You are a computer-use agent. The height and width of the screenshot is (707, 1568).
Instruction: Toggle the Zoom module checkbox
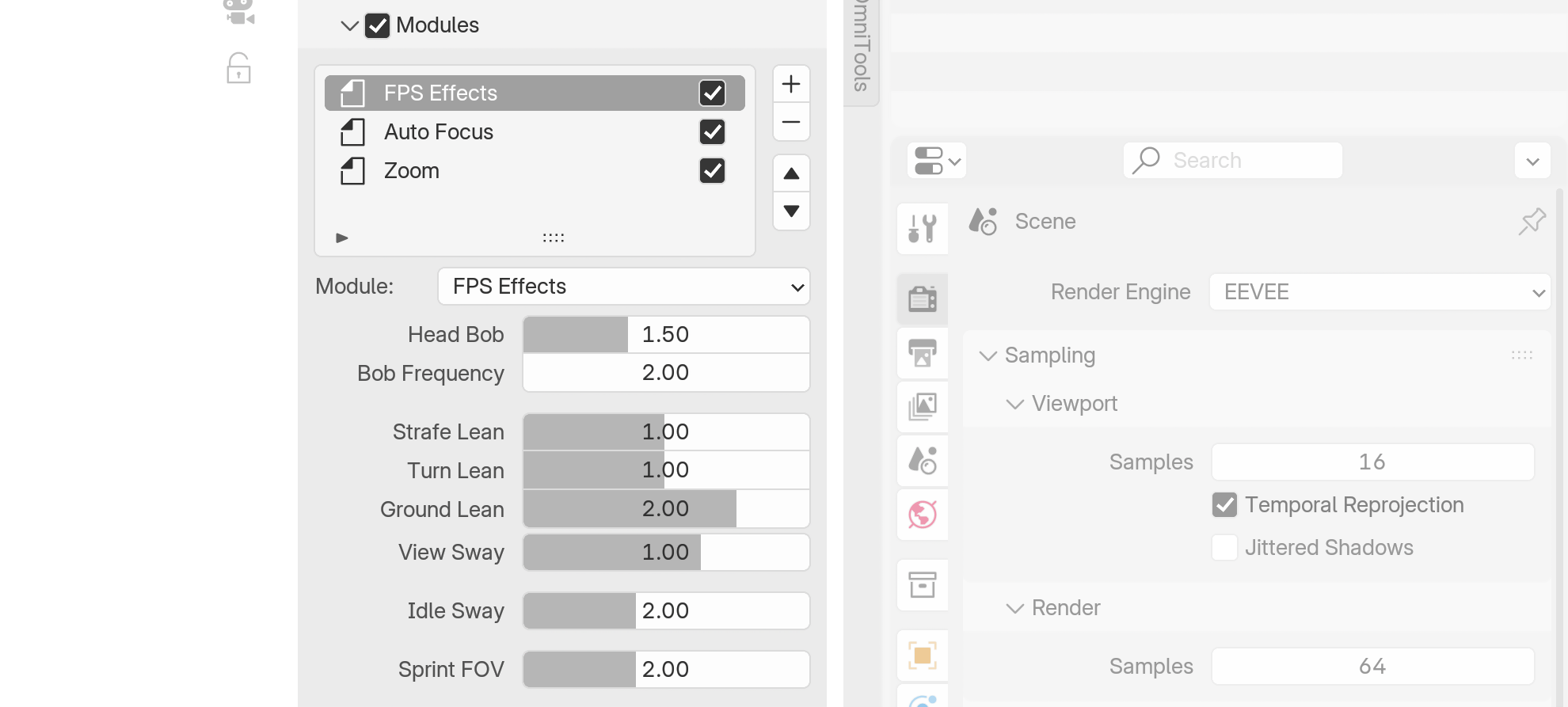(x=712, y=171)
